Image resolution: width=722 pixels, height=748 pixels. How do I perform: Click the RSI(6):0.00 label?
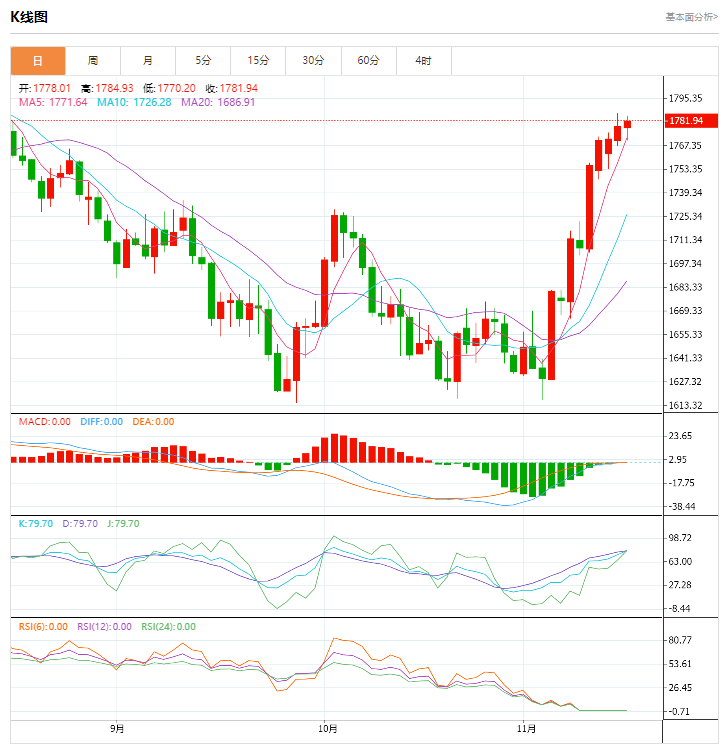coord(43,627)
